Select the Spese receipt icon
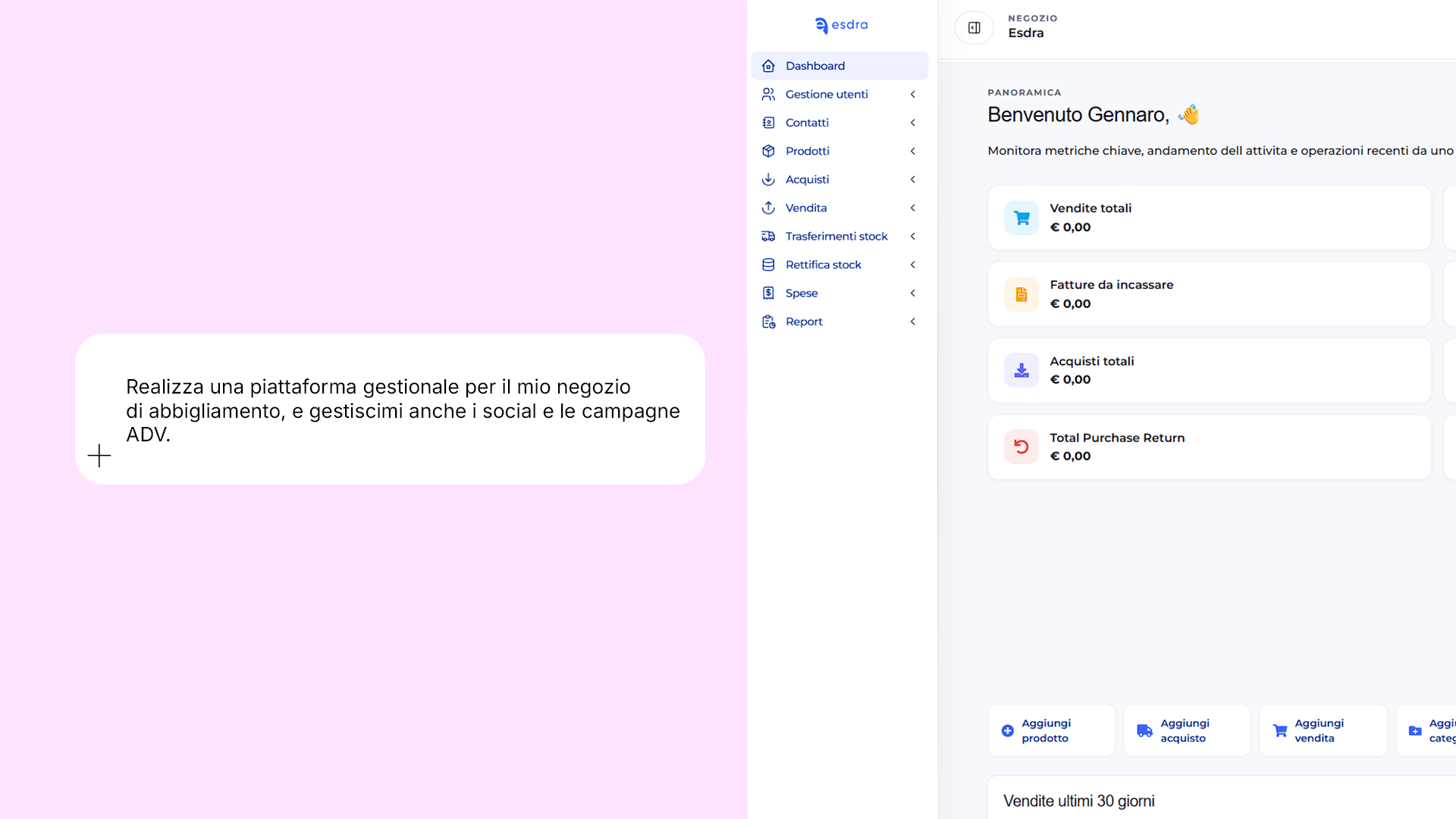The height and width of the screenshot is (819, 1456). click(x=768, y=293)
